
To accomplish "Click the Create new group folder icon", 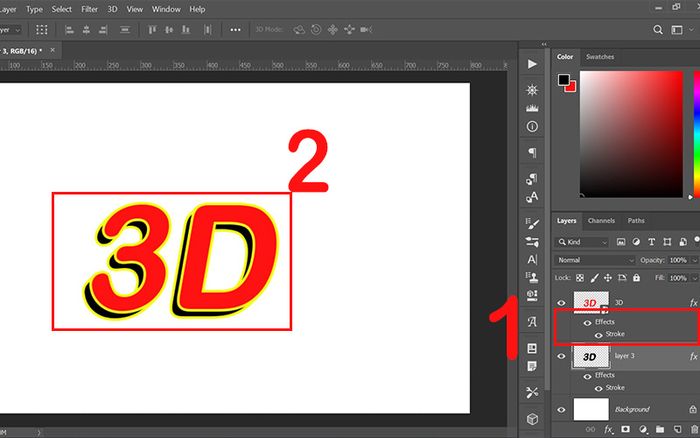I will coord(660,429).
